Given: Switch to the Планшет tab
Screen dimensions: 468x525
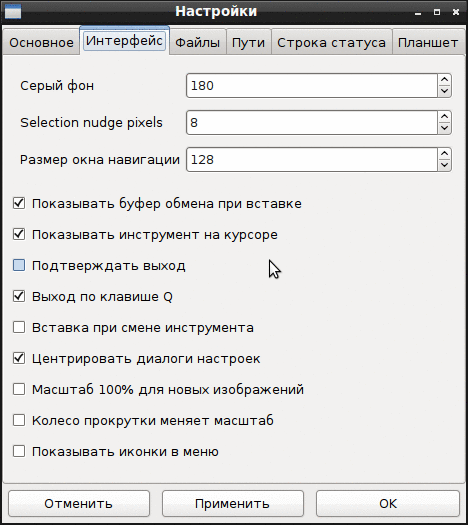Looking at the screenshot, I should point(428,43).
